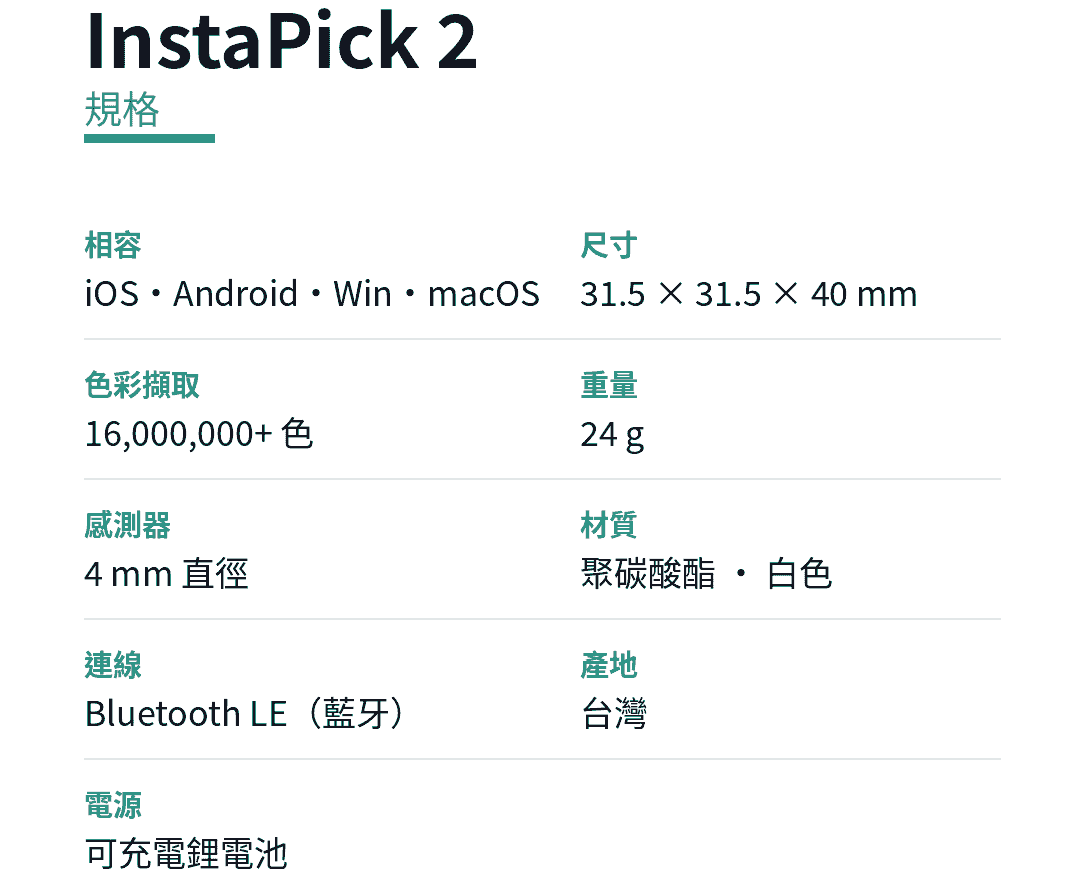
Task: Select the 聚碳酸酯・白色 material text
Action: (707, 574)
